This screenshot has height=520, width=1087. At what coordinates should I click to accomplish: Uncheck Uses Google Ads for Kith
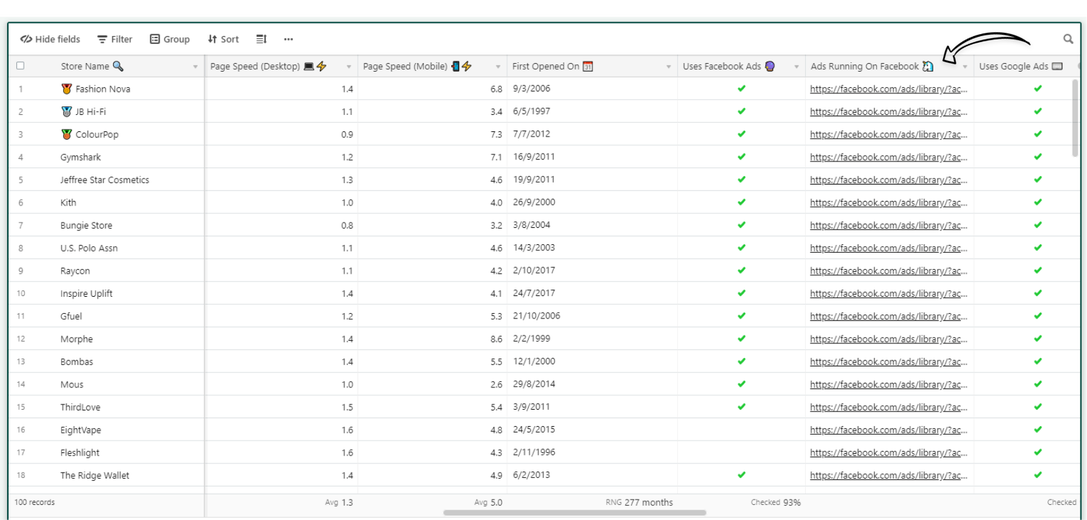(1038, 202)
